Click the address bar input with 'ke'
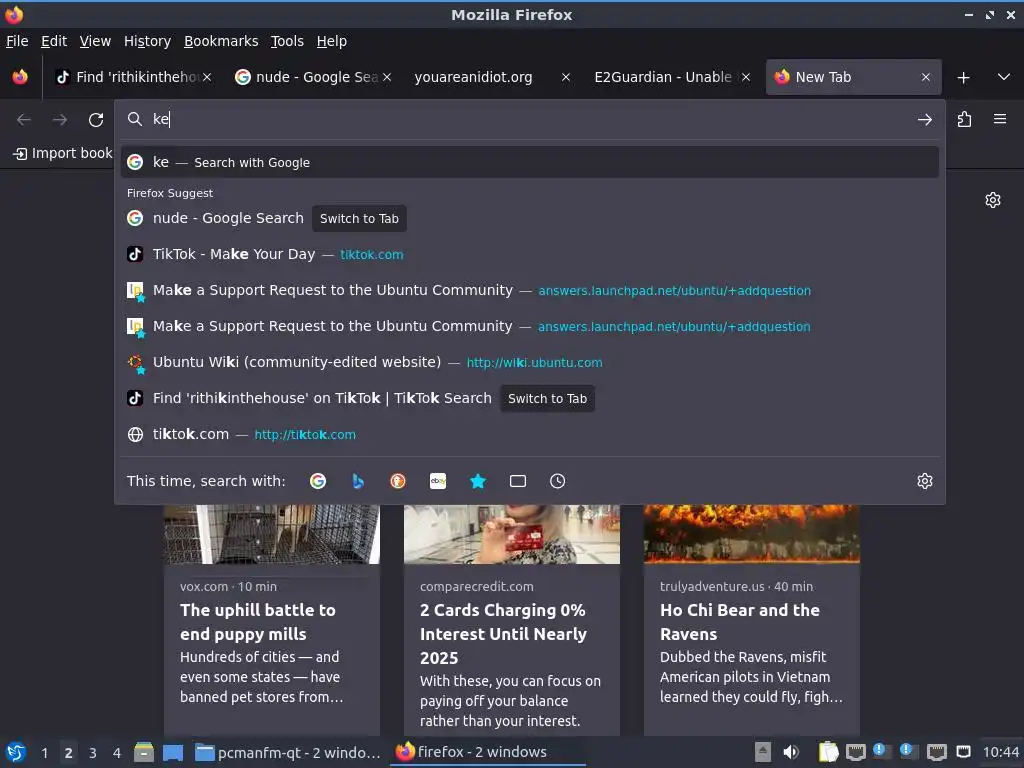Image resolution: width=1024 pixels, height=768 pixels. pyautogui.click(x=529, y=119)
